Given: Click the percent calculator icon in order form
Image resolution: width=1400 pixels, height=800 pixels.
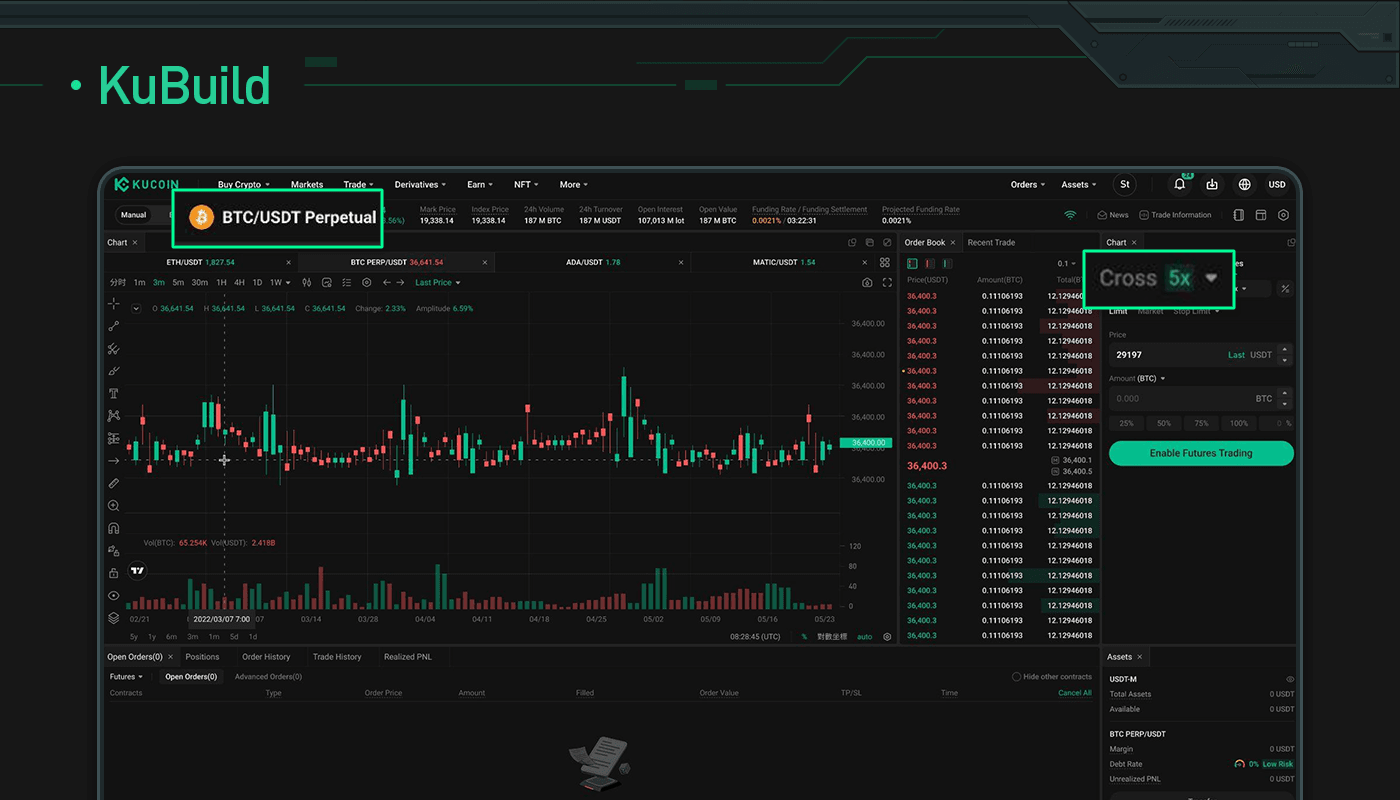Looking at the screenshot, I should pyautogui.click(x=1285, y=289).
